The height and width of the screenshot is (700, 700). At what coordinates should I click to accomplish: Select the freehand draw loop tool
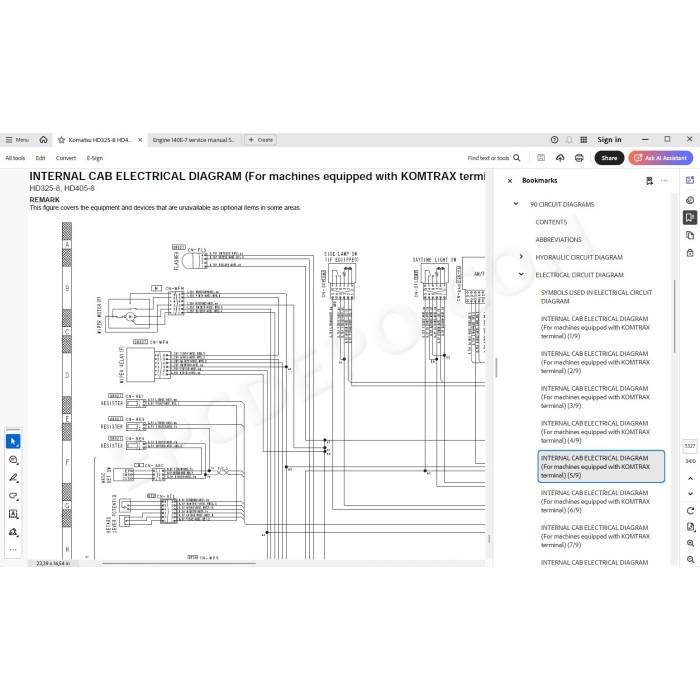point(13,496)
